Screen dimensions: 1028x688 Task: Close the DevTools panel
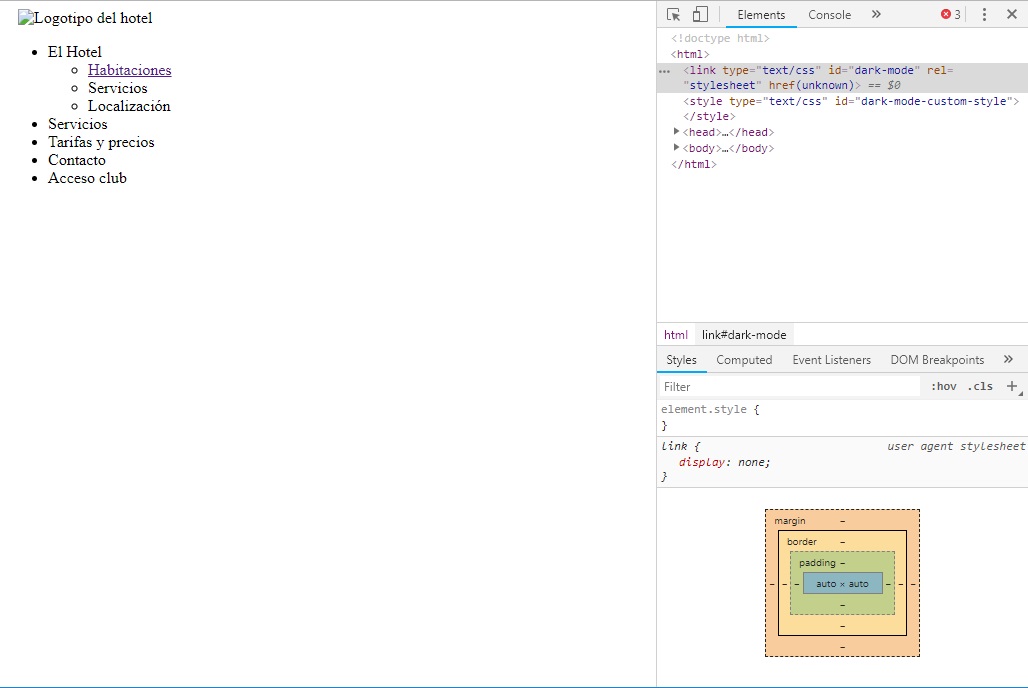pyautogui.click(x=1011, y=15)
